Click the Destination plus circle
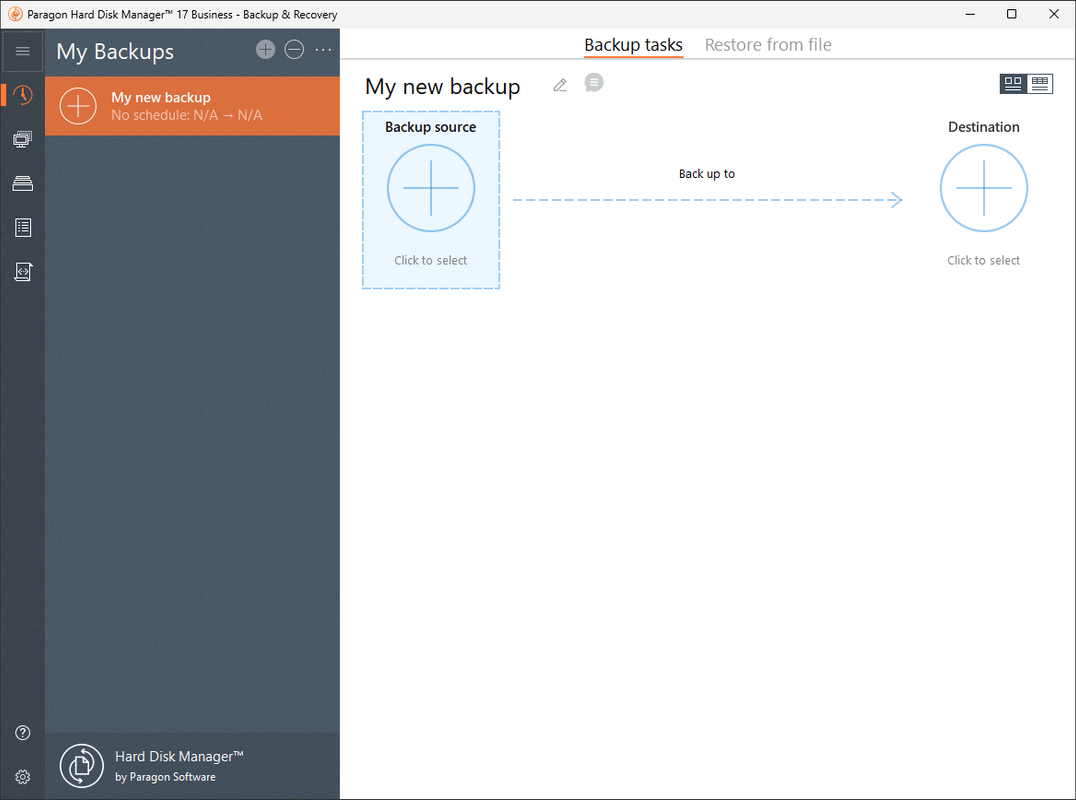The width and height of the screenshot is (1076, 800). (x=984, y=188)
